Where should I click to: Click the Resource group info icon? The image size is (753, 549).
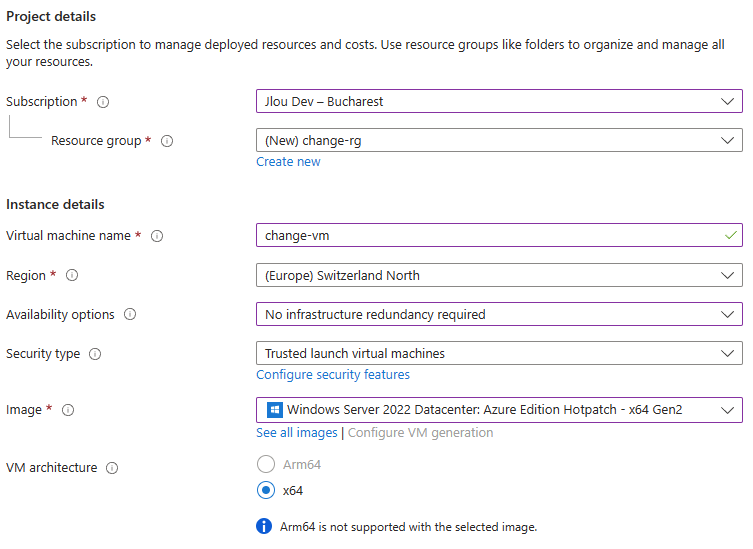(167, 141)
